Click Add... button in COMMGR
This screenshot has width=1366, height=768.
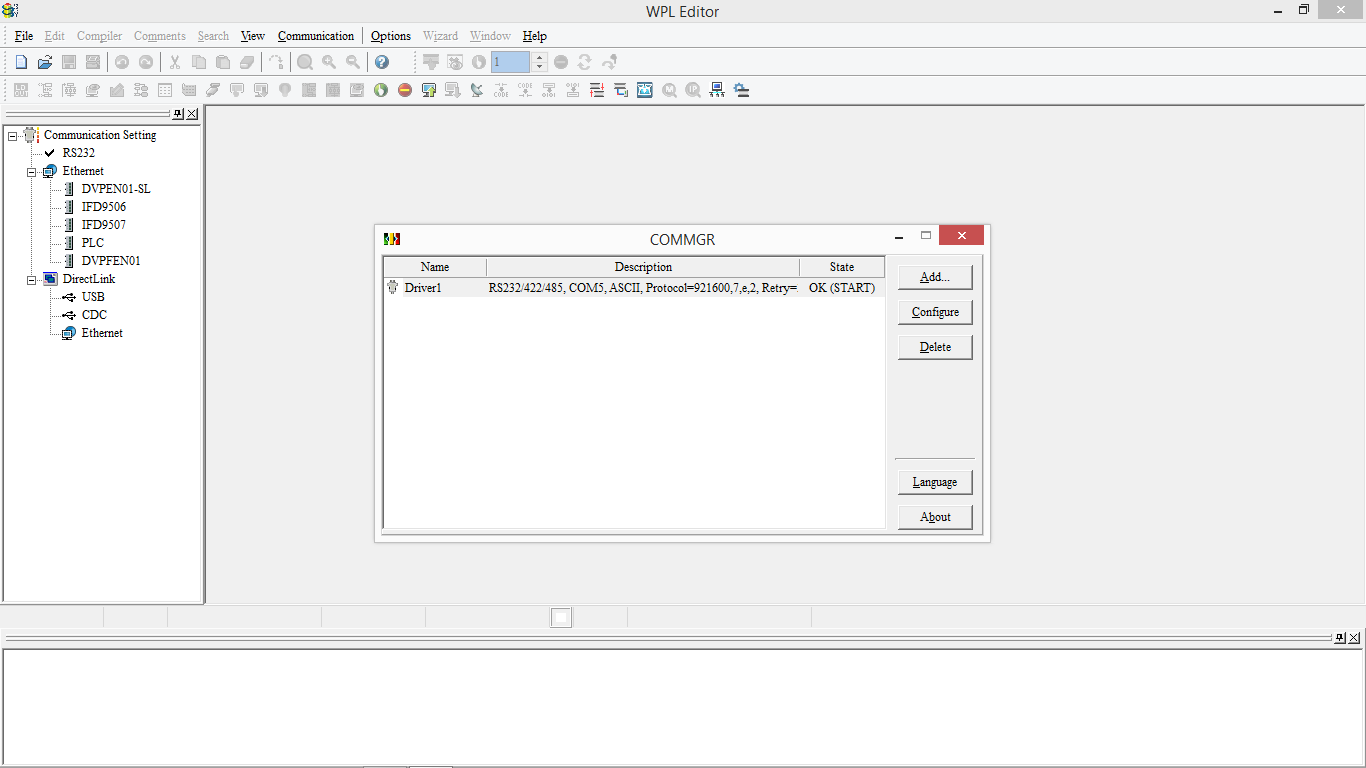(935, 277)
